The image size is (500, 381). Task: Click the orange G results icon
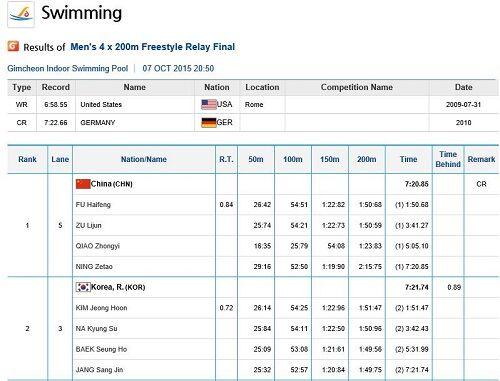pyautogui.click(x=13, y=46)
